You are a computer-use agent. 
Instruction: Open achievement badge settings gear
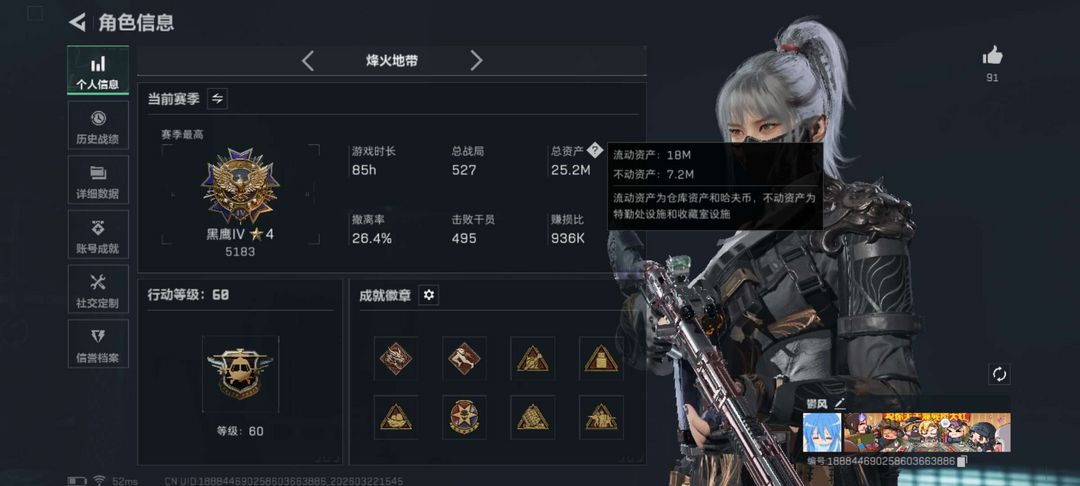(428, 295)
